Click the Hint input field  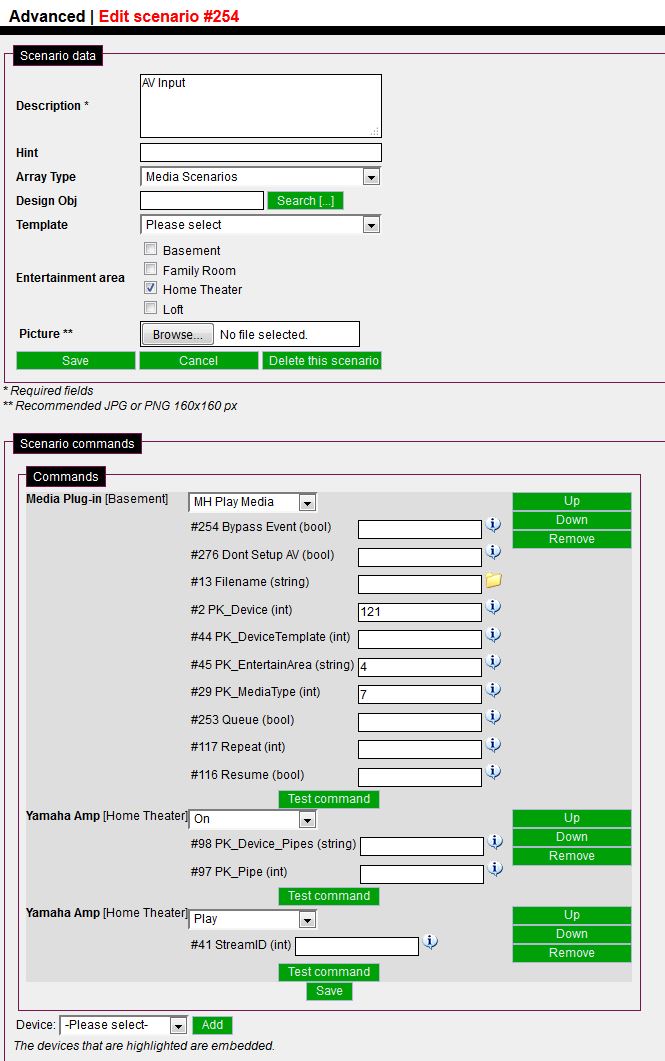[x=261, y=152]
